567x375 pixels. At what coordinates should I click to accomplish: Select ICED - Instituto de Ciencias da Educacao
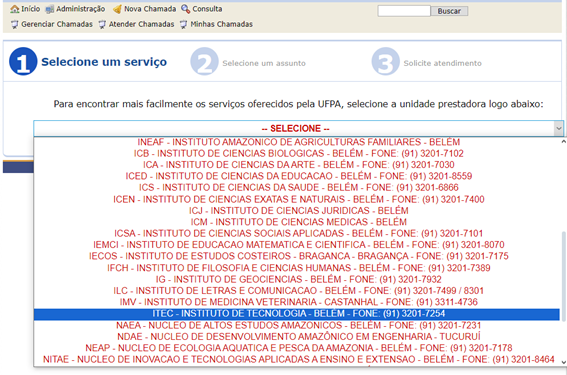coord(297,176)
